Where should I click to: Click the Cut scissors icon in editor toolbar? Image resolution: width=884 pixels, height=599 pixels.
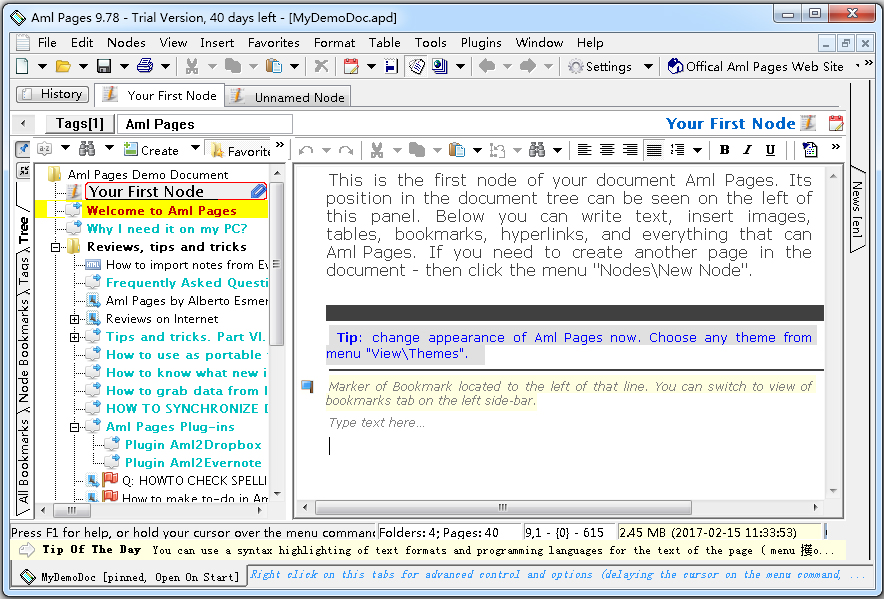(x=377, y=150)
